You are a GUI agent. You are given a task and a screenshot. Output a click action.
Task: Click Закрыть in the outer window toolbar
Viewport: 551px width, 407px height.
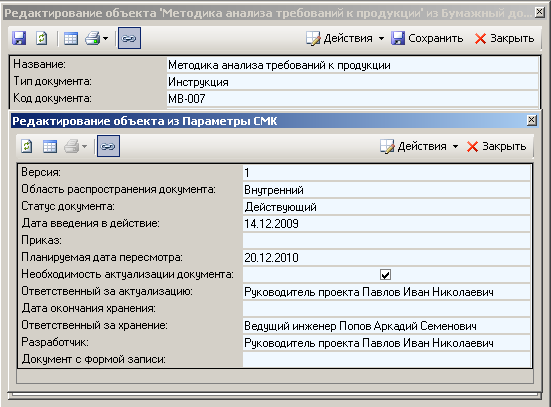pyautogui.click(x=504, y=38)
